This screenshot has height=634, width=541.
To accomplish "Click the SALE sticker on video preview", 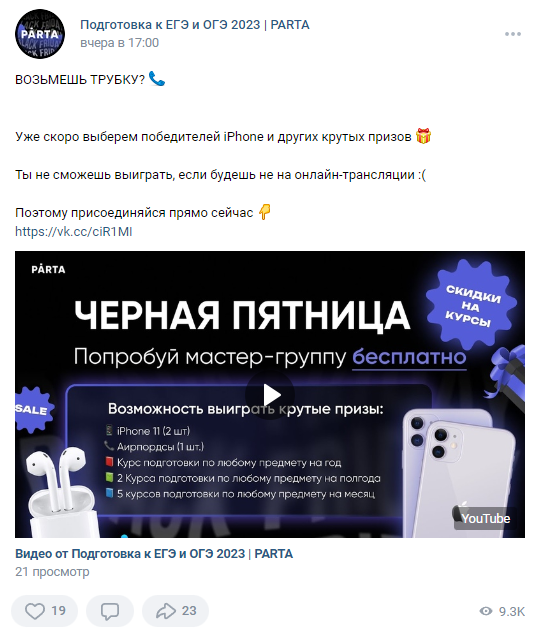I will point(32,409).
